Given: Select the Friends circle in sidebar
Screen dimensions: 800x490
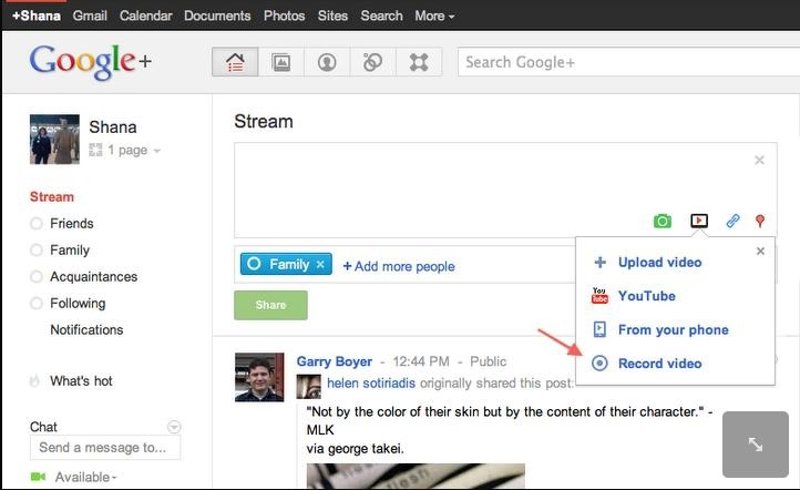Looking at the screenshot, I should click(x=71, y=224).
